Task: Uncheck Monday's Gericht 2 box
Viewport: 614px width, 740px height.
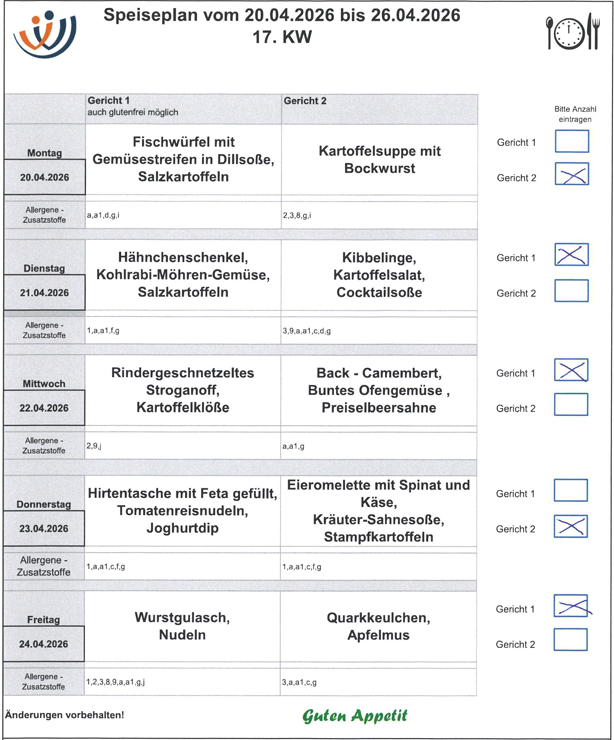Action: coord(571,177)
